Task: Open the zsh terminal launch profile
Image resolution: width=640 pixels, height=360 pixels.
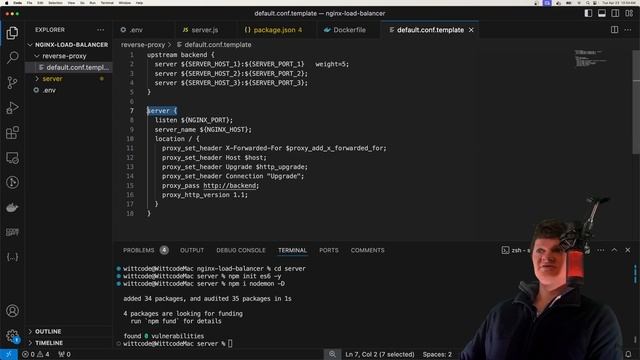Action: pyautogui.click(x=515, y=250)
